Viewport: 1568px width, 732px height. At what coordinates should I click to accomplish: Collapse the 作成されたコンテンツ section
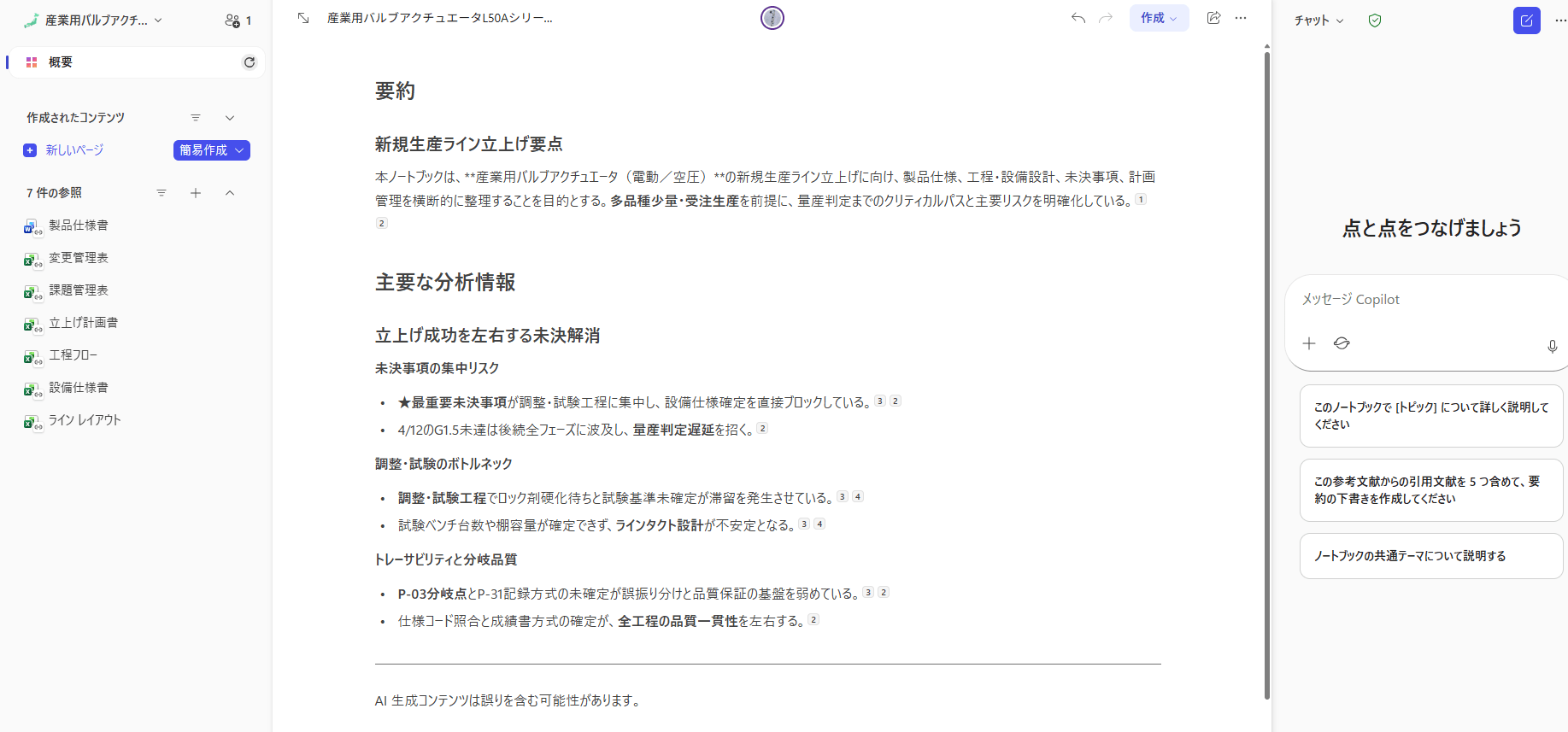(230, 118)
